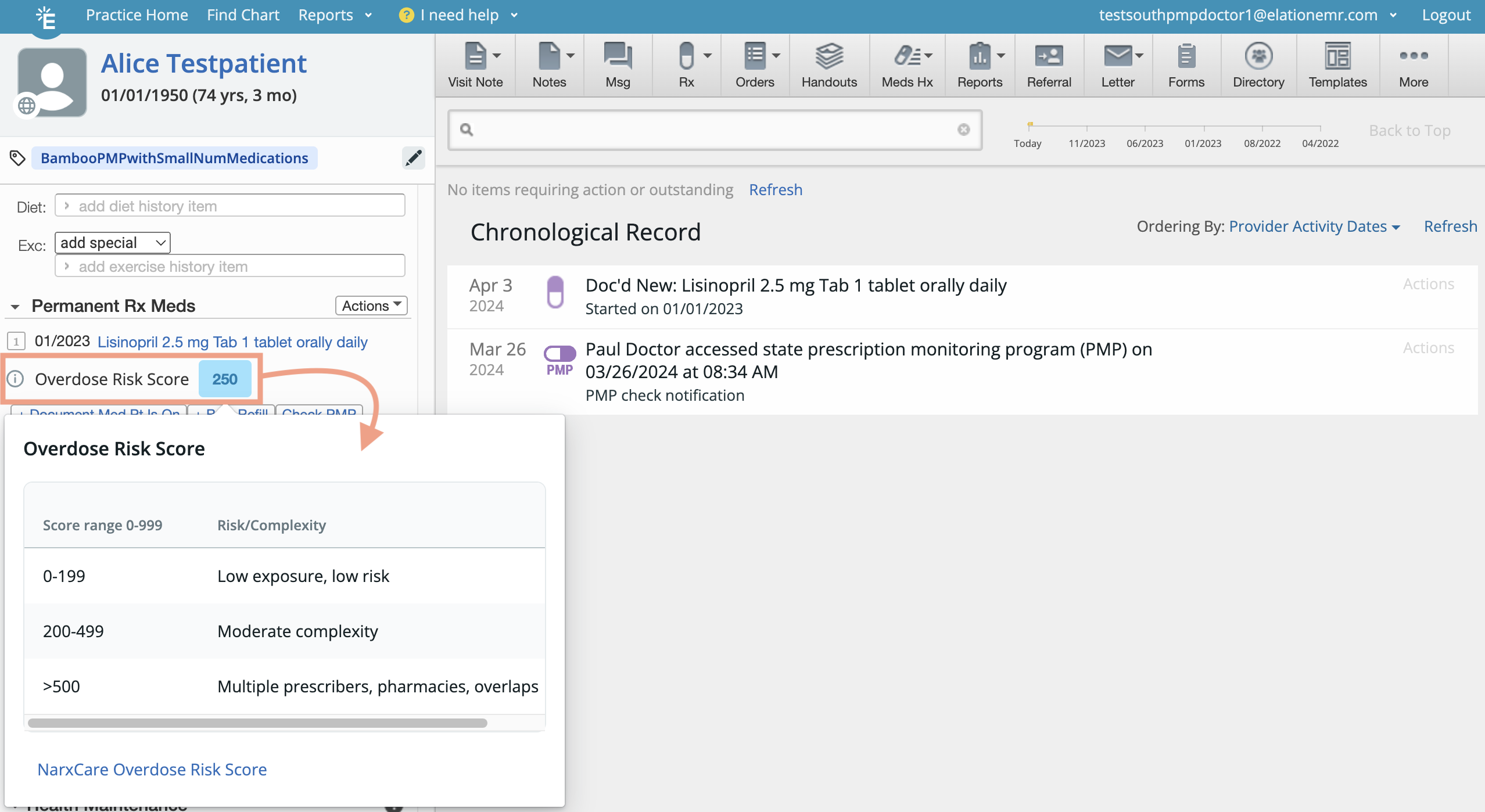
Task: Click the Msg chat bubbles icon
Action: 617,57
